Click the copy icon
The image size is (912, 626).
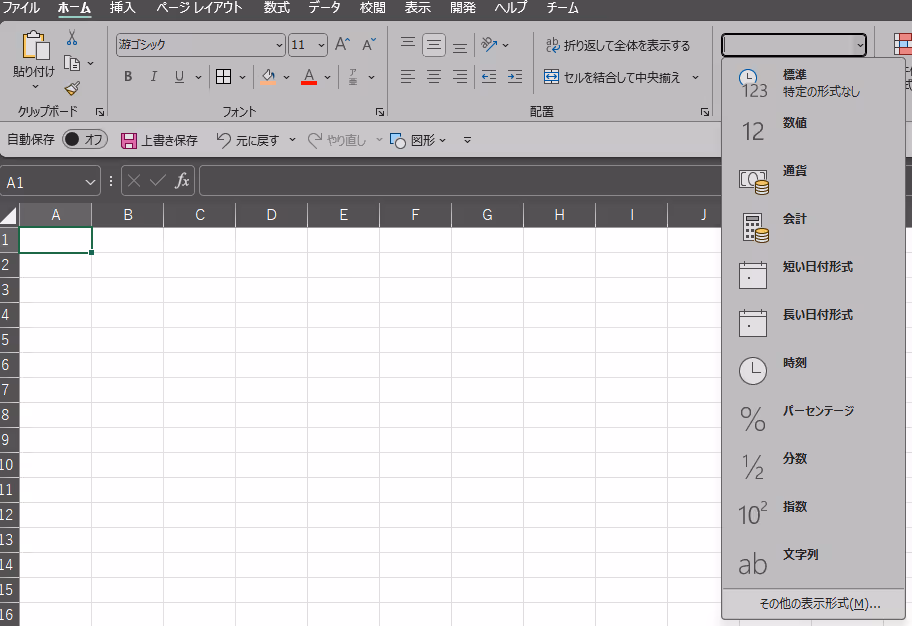click(72, 63)
